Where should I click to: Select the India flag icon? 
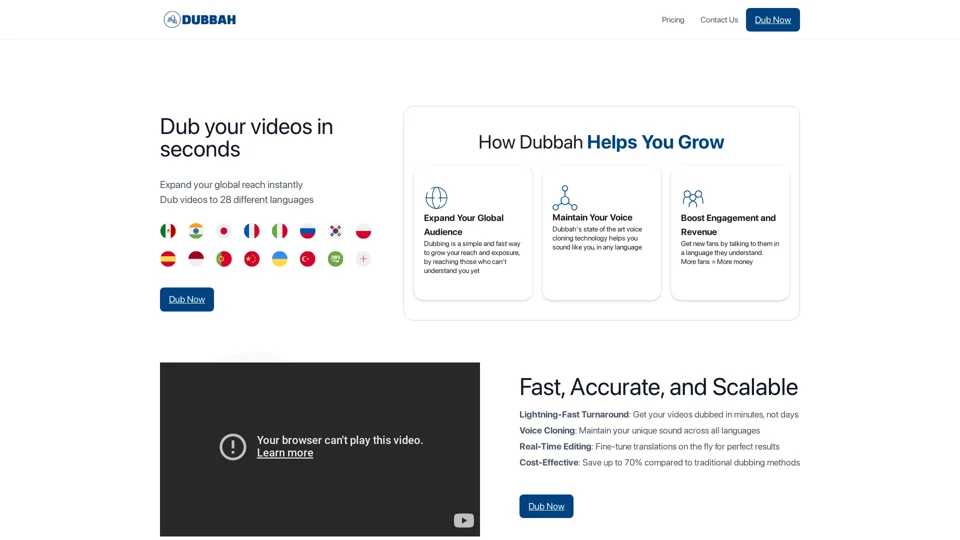tap(196, 231)
